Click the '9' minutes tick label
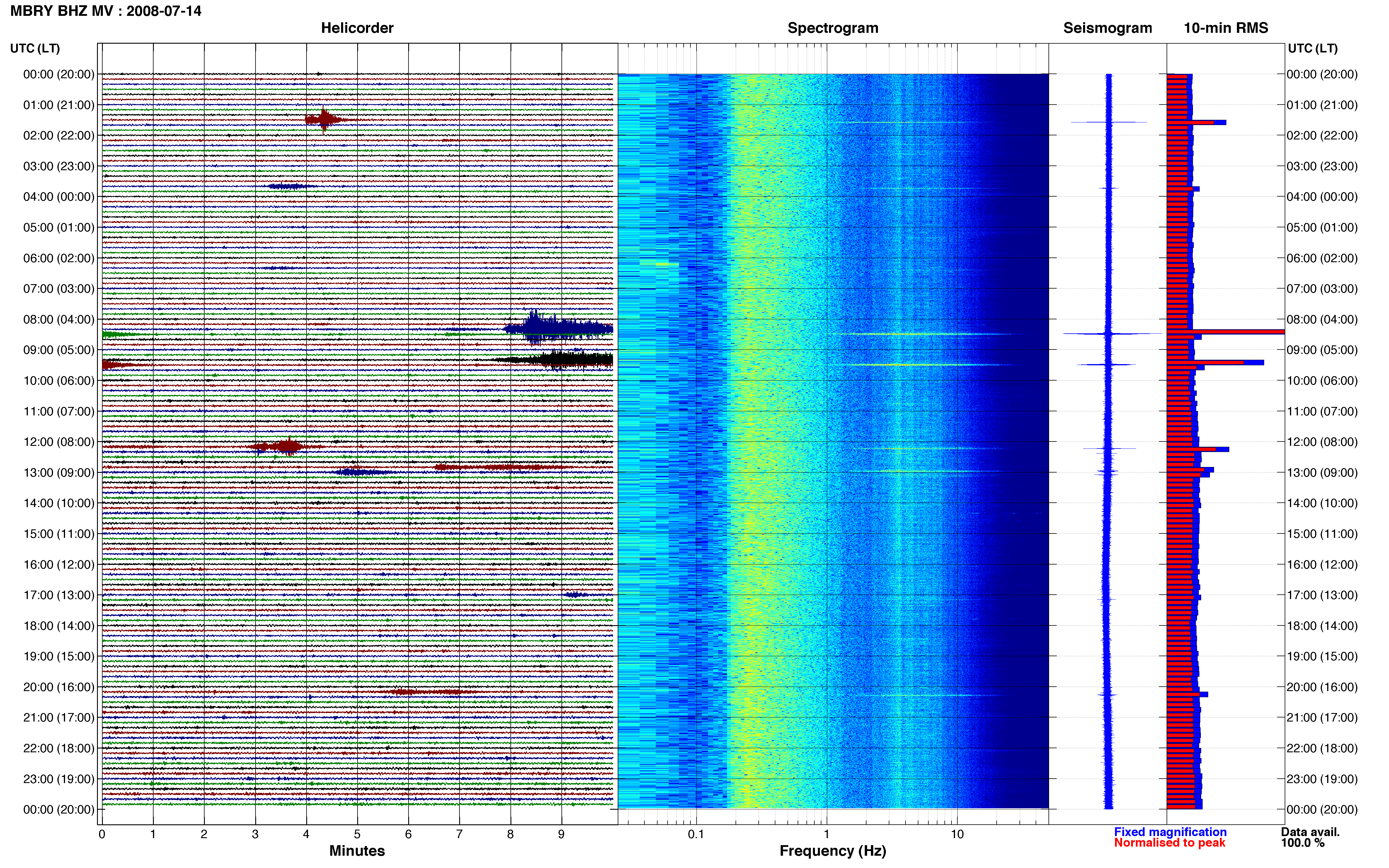Viewport: 1389px width, 868px height. click(x=561, y=834)
